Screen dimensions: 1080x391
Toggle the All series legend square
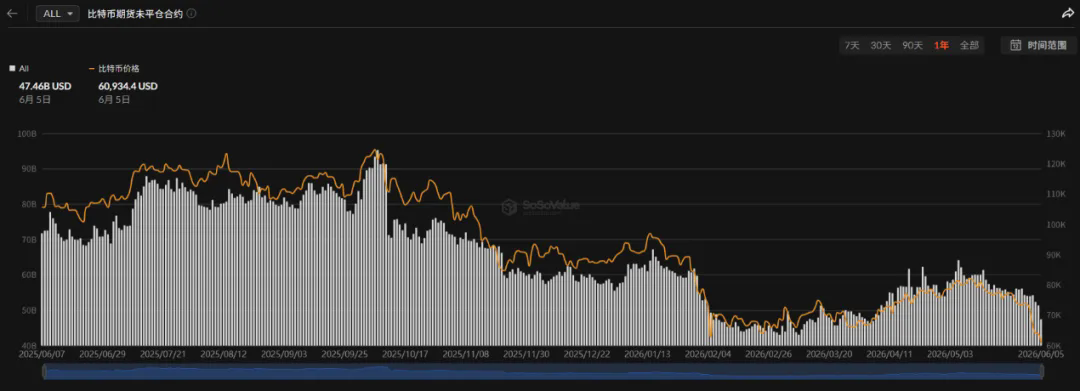(x=12, y=68)
